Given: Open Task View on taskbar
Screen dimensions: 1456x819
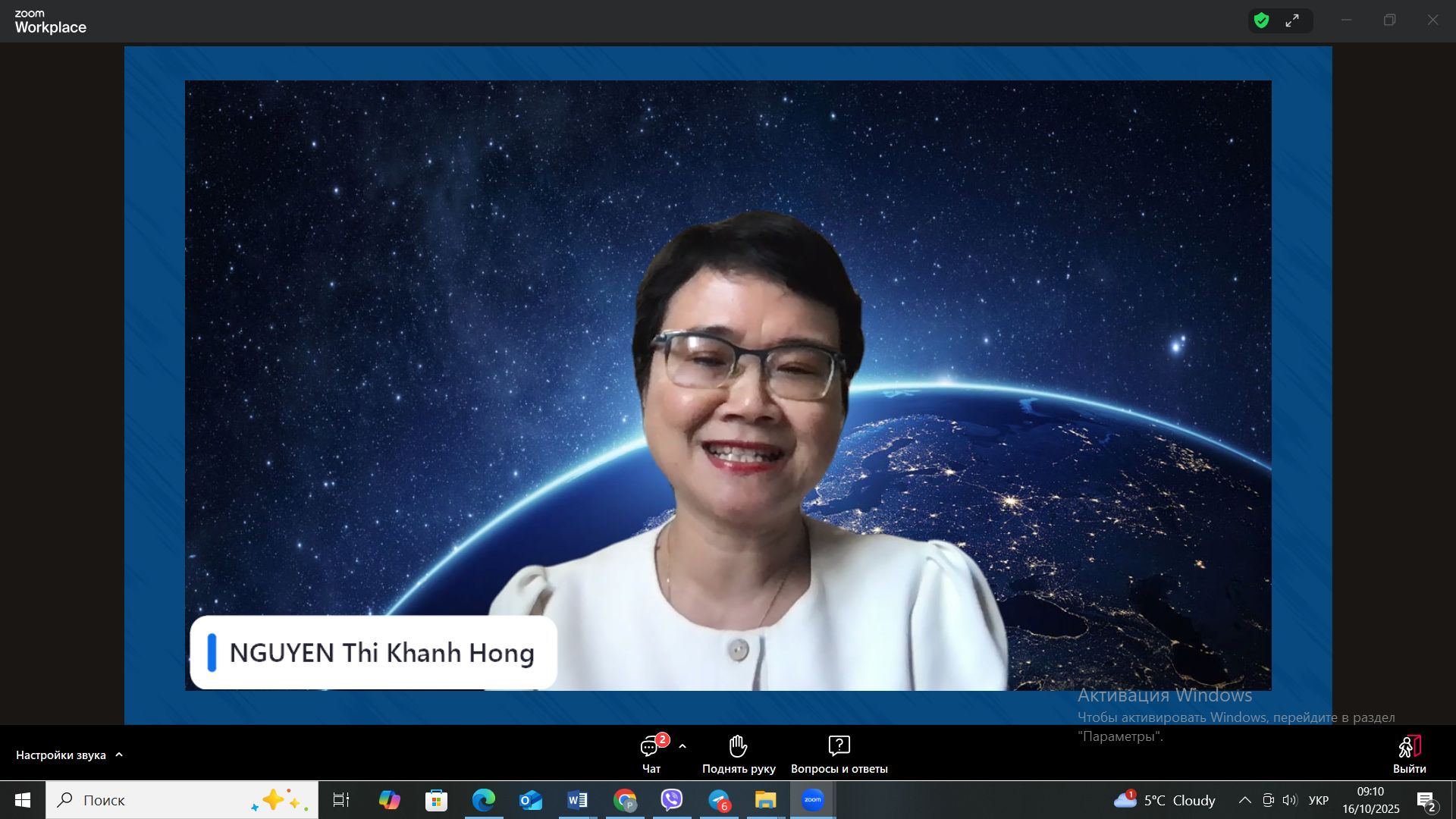Looking at the screenshot, I should (341, 800).
